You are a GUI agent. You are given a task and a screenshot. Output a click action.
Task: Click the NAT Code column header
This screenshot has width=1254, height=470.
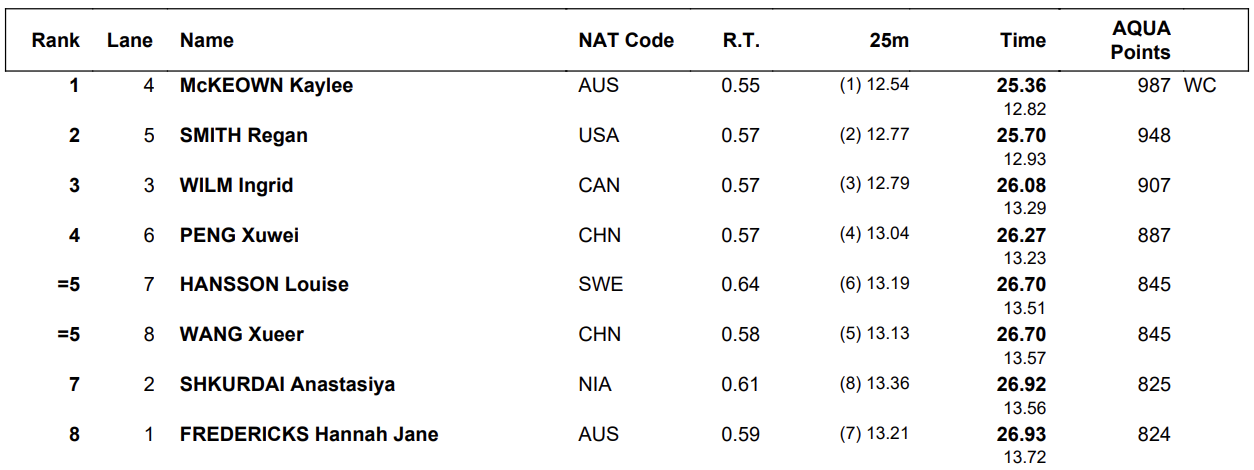tap(626, 41)
